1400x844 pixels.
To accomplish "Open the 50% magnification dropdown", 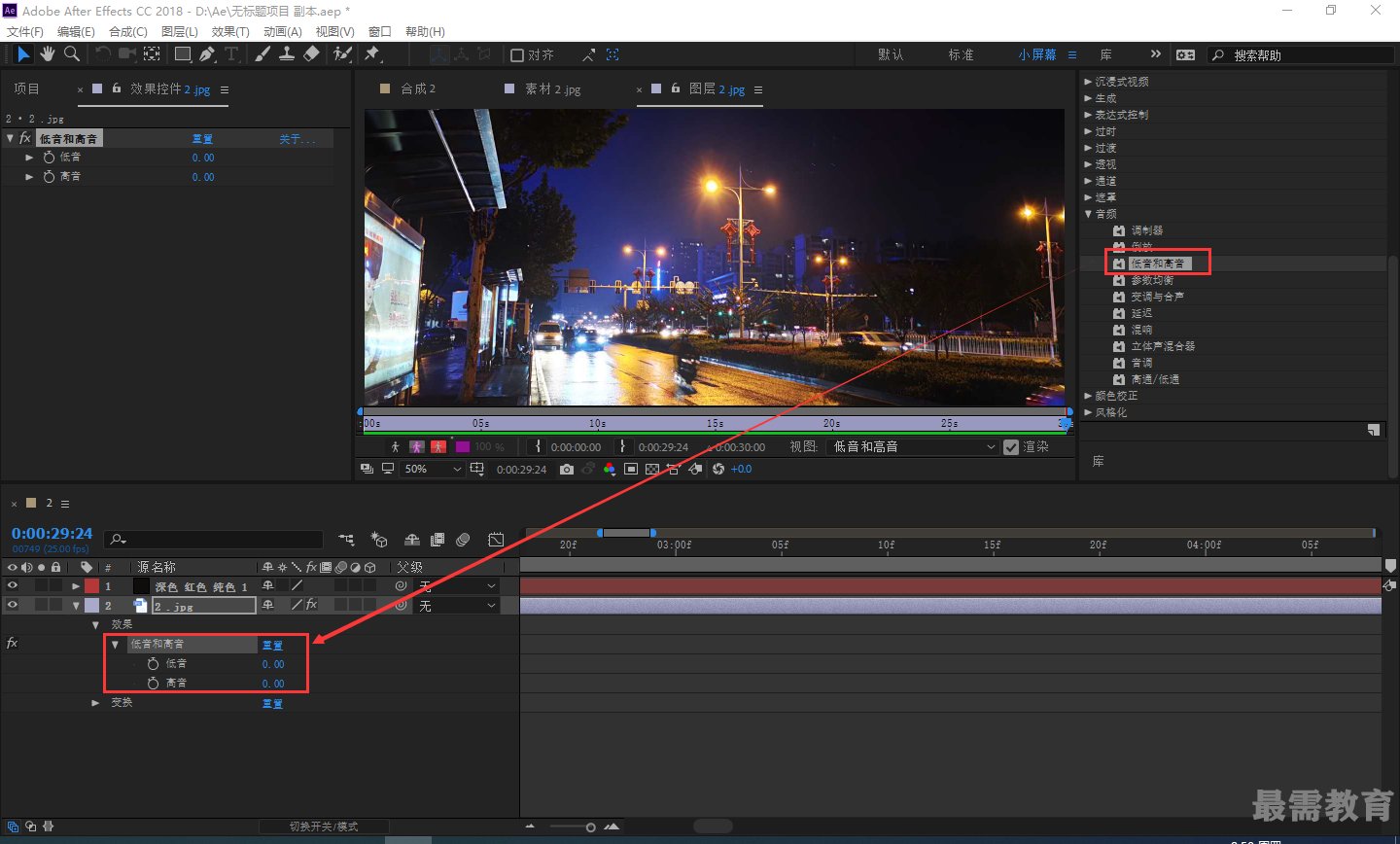I will (433, 469).
